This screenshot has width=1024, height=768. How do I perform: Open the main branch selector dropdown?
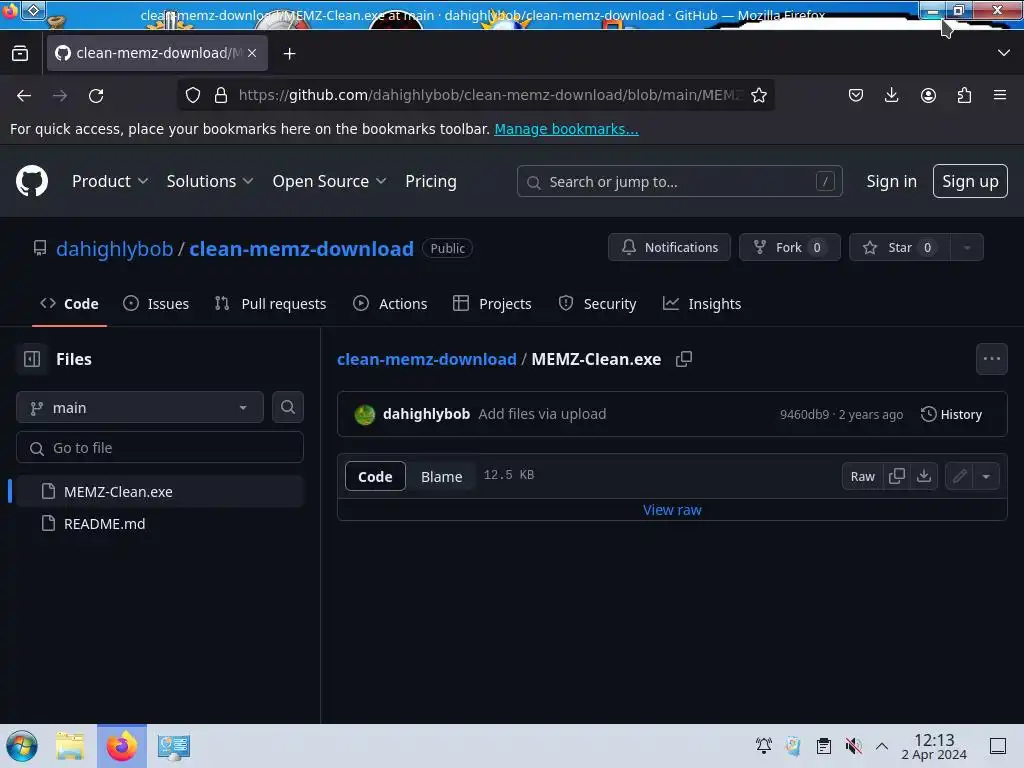(140, 408)
